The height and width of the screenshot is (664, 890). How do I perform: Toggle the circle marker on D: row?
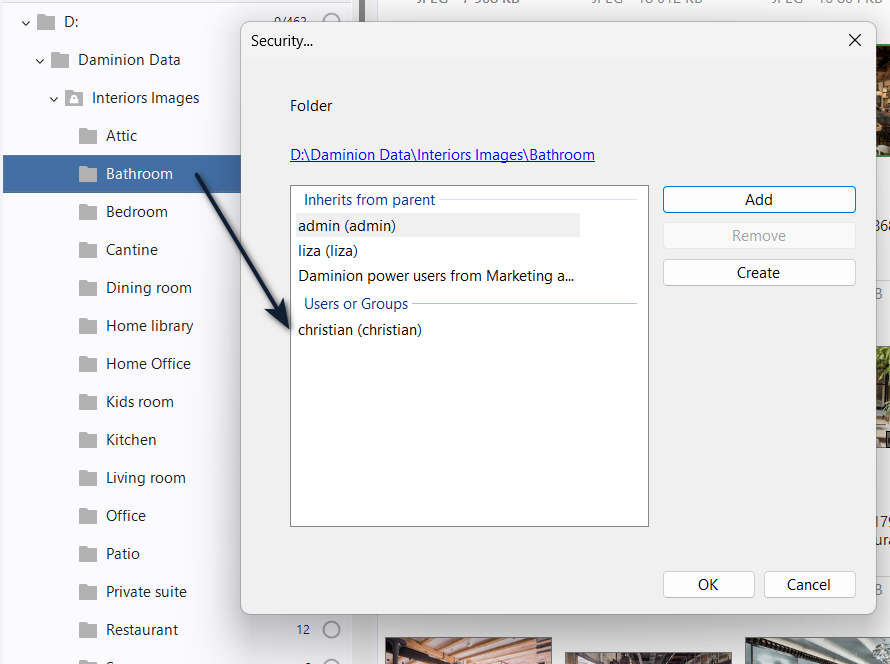[331, 22]
